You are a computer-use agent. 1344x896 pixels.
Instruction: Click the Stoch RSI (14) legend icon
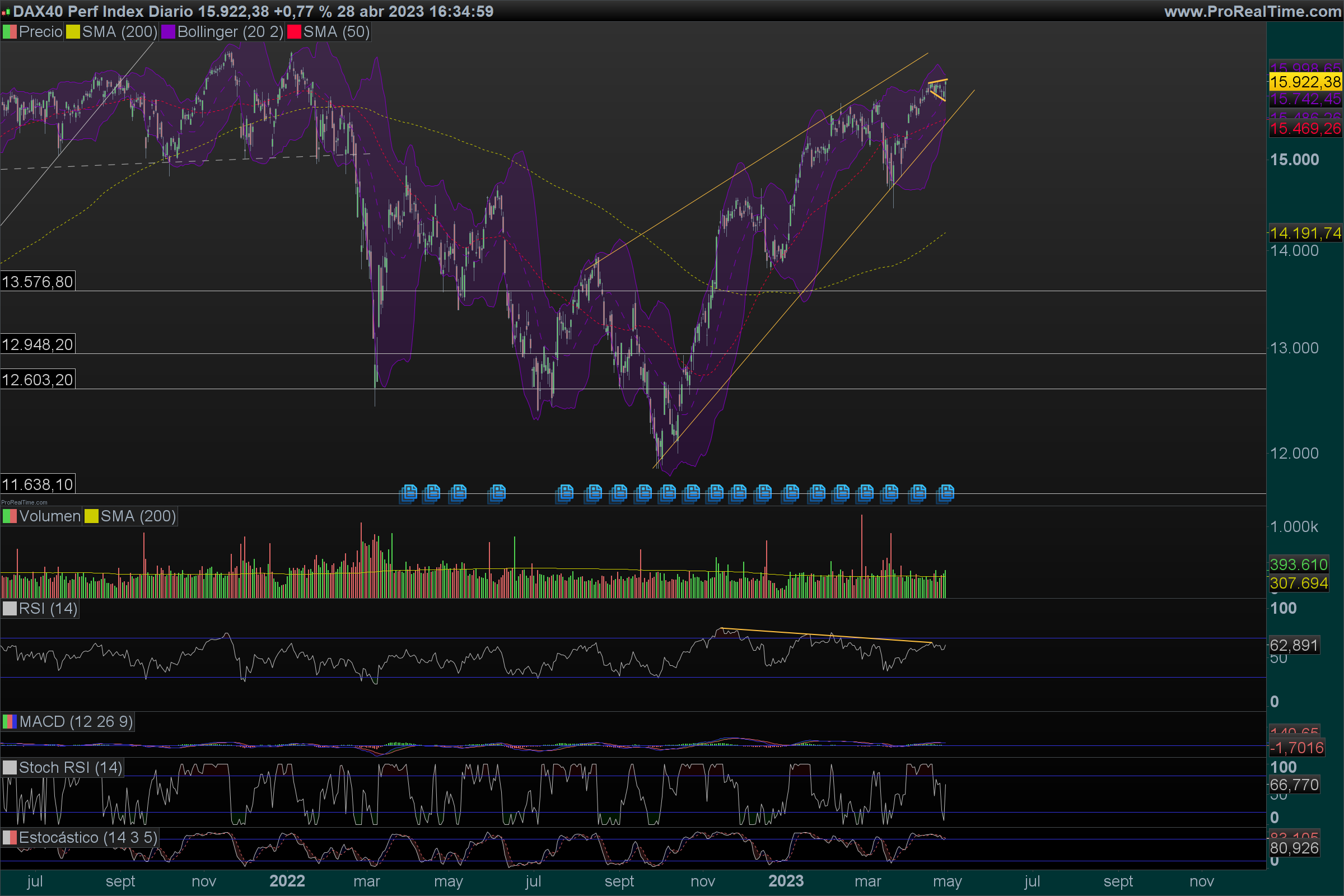10,767
